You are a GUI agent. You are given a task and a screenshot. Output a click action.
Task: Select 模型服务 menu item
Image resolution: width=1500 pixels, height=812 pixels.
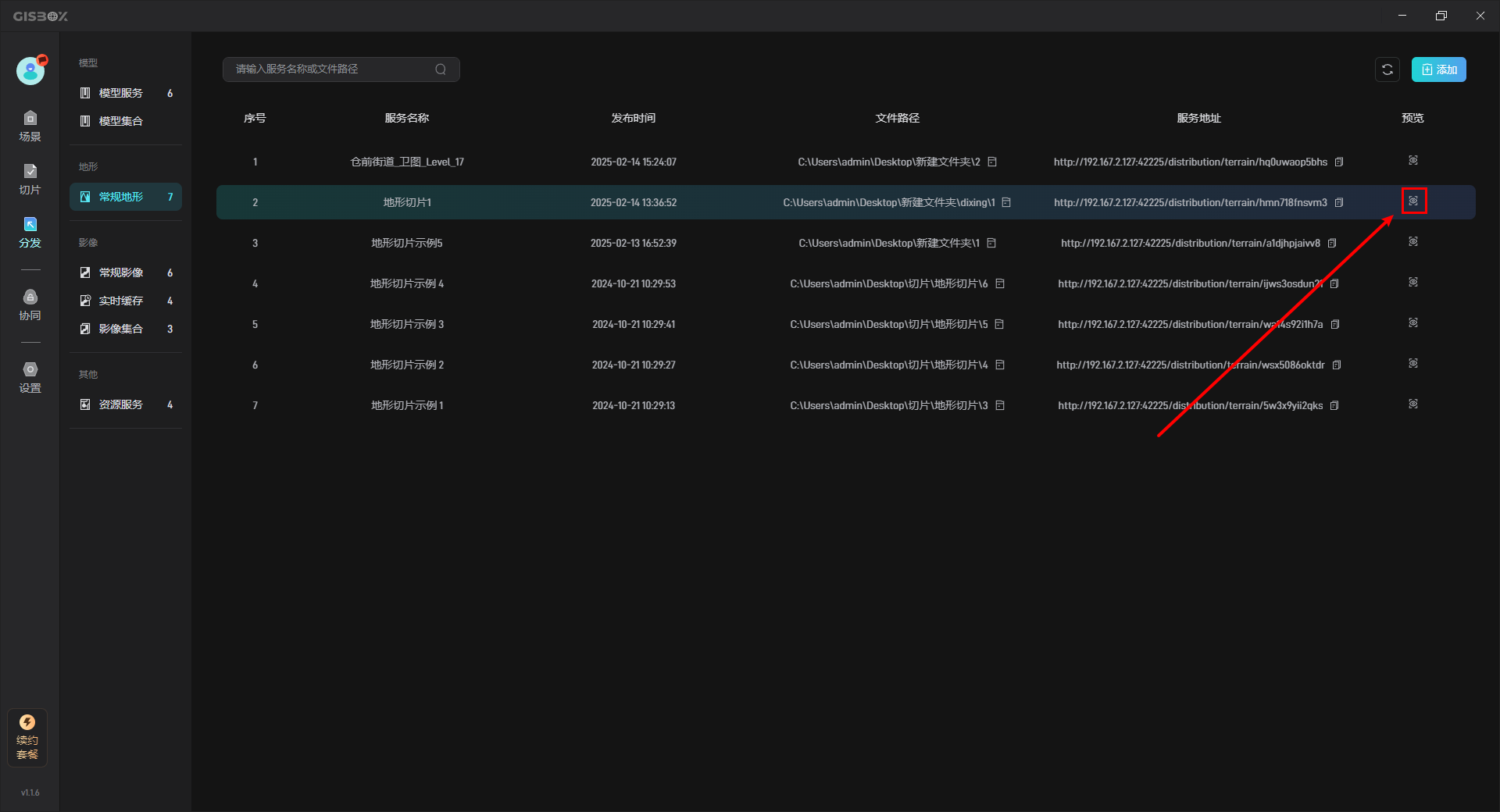point(126,93)
